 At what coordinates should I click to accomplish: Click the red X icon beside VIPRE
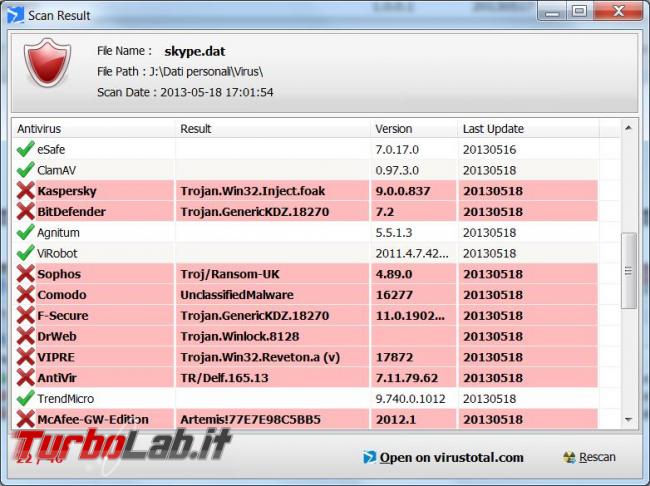point(25,357)
